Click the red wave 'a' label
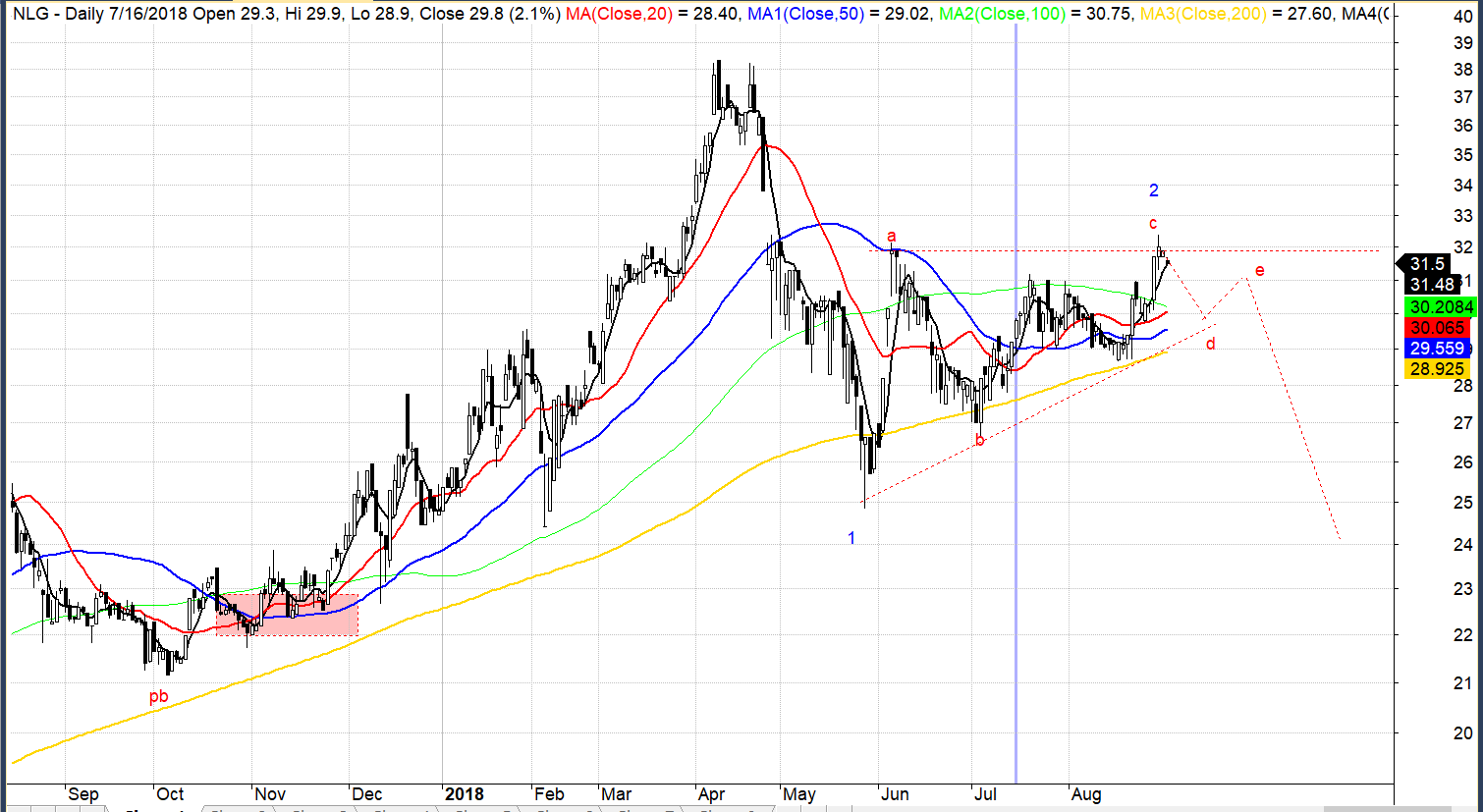Screen dimensions: 1483x812 (x=892, y=236)
